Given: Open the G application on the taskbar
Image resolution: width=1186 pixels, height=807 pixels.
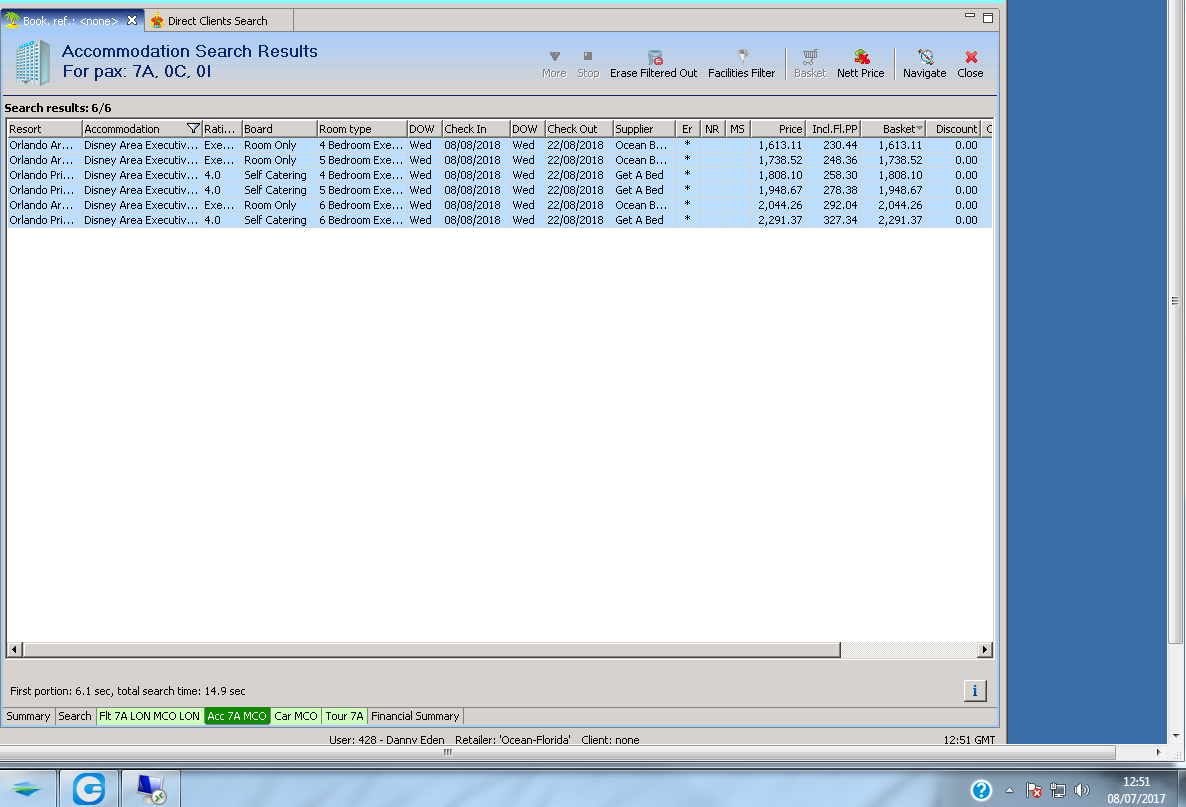Looking at the screenshot, I should 88,789.
